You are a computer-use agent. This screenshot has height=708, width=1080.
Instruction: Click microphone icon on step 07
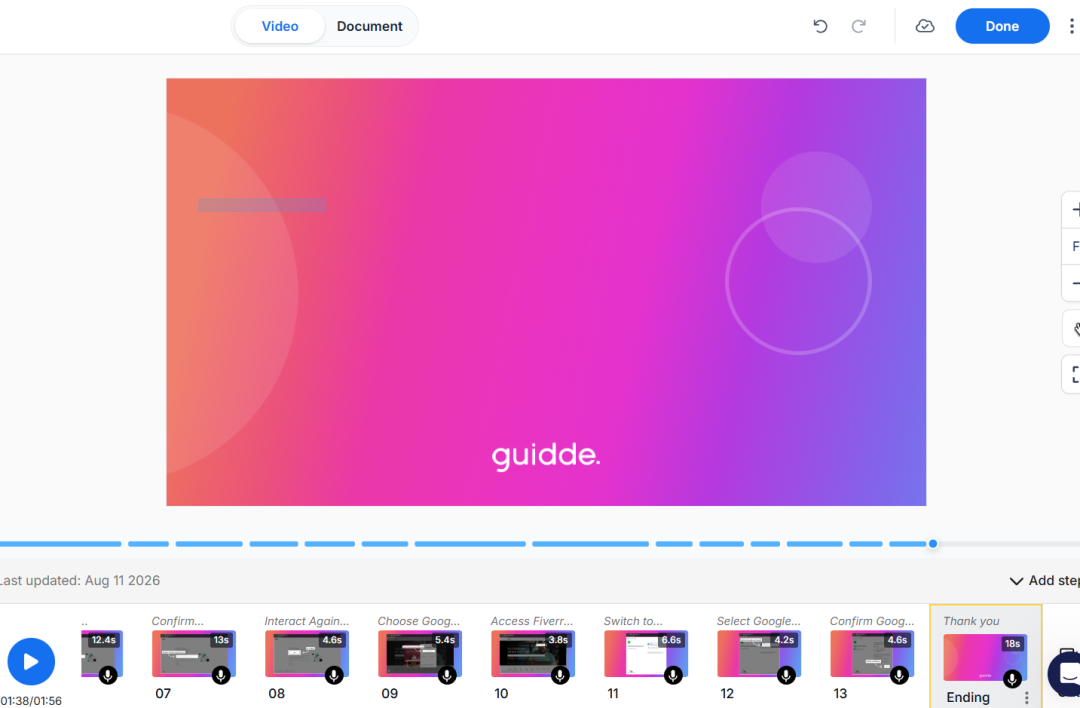pos(221,675)
